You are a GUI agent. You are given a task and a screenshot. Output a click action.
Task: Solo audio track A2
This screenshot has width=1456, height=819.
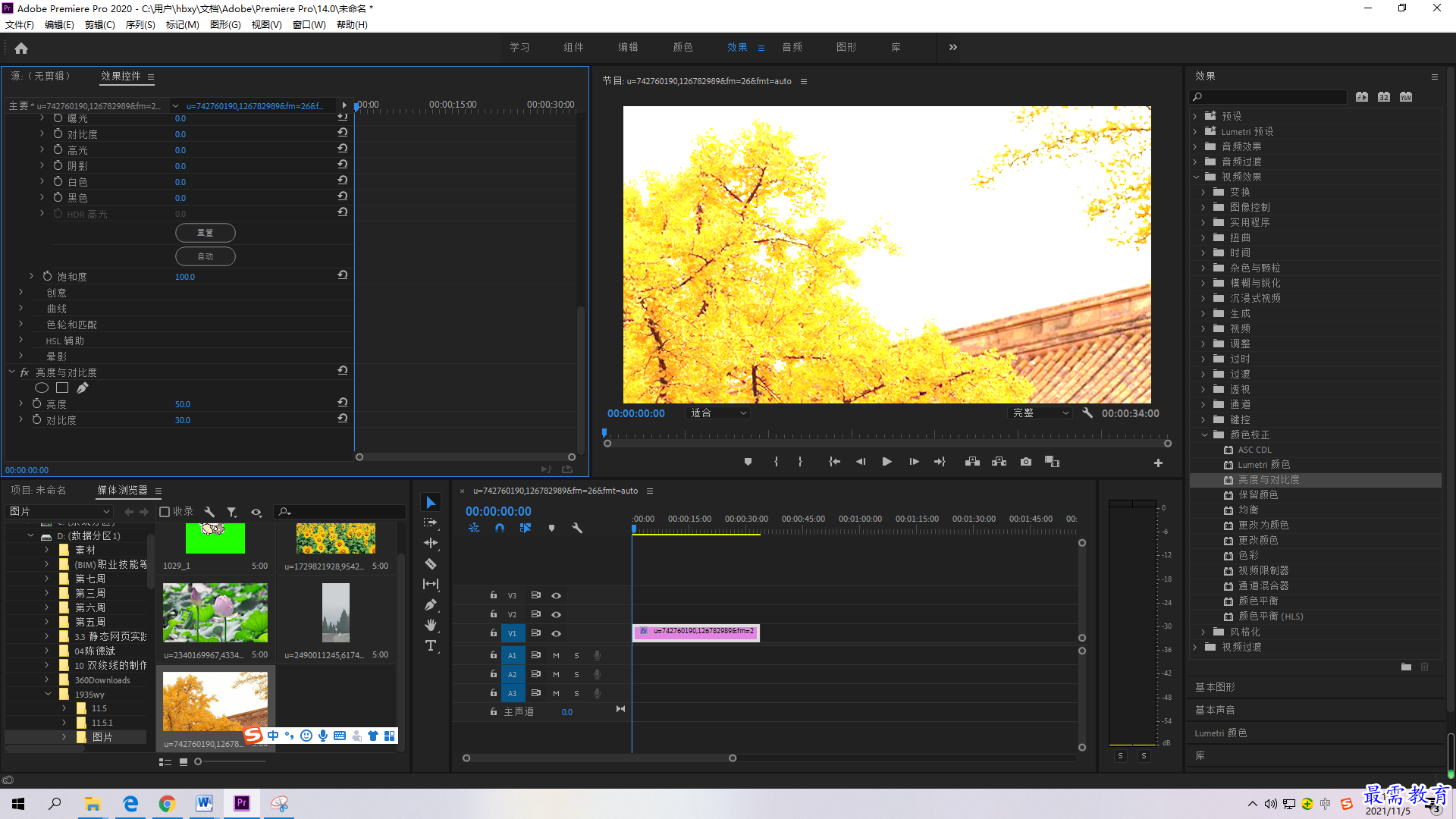coord(576,674)
